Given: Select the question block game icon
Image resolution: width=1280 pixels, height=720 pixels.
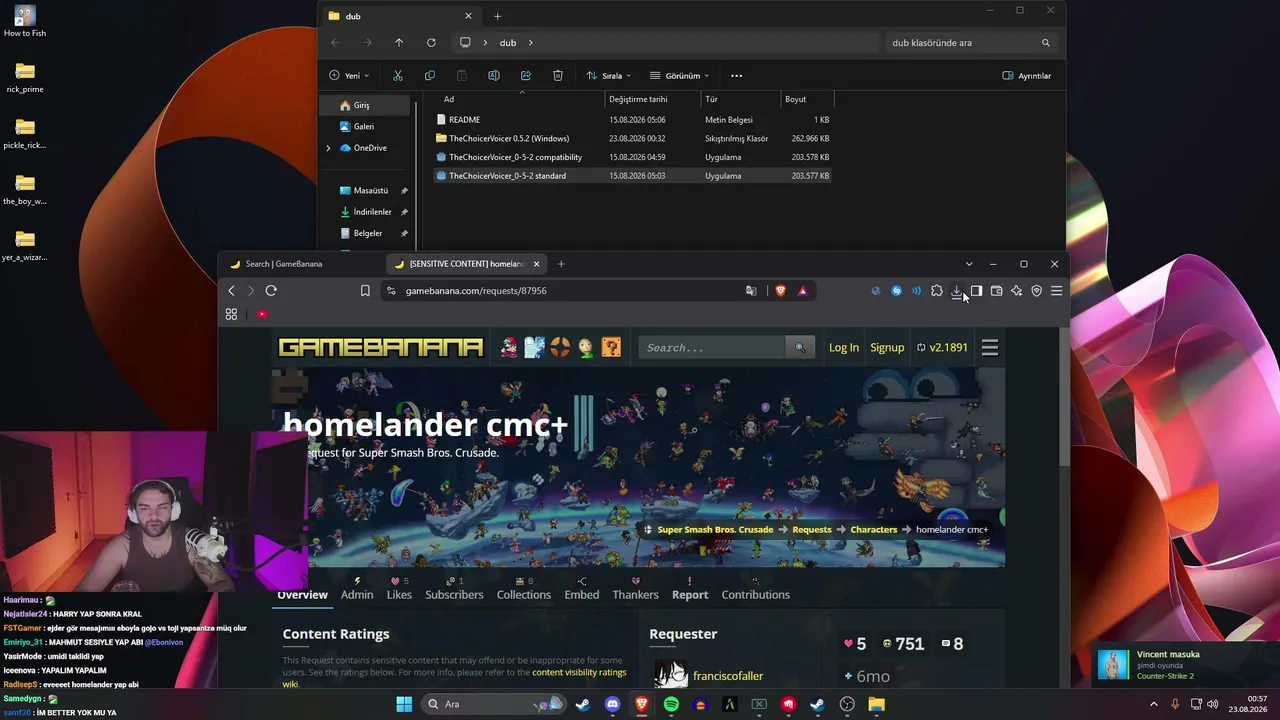Looking at the screenshot, I should tap(611, 348).
